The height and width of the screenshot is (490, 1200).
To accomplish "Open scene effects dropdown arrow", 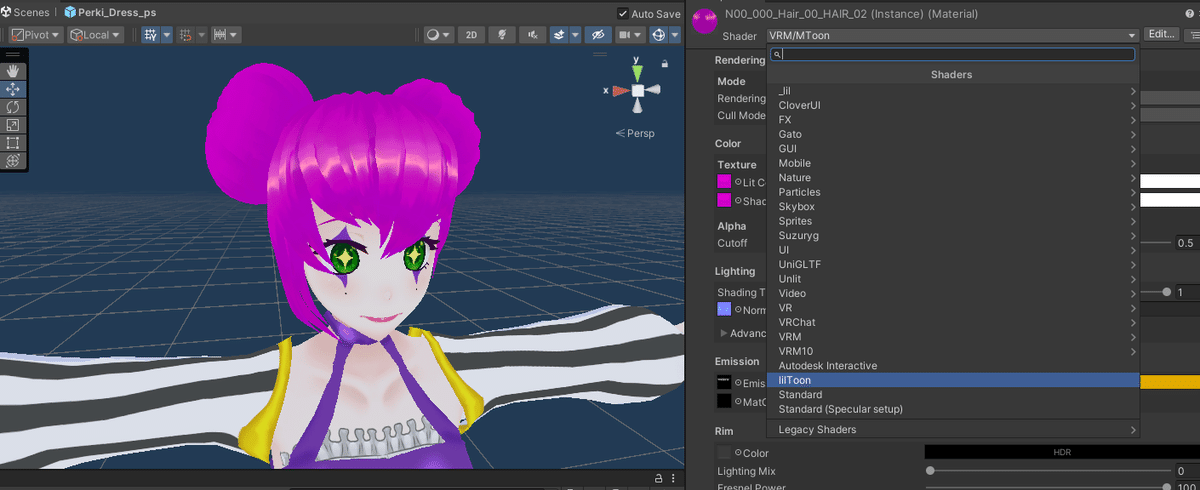I will [x=575, y=34].
